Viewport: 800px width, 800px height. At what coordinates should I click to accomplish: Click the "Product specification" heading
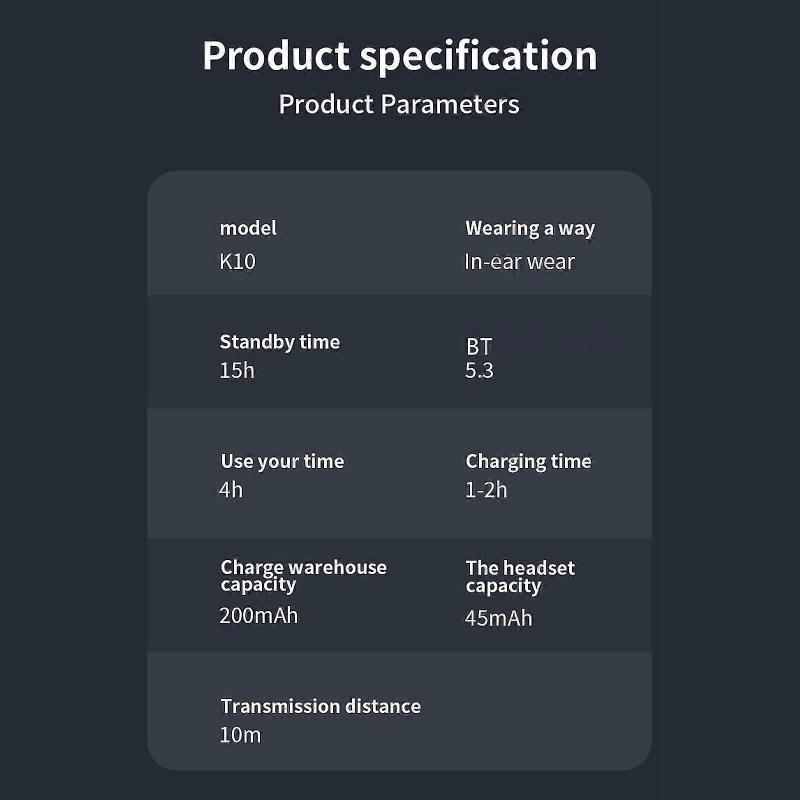[x=399, y=56]
